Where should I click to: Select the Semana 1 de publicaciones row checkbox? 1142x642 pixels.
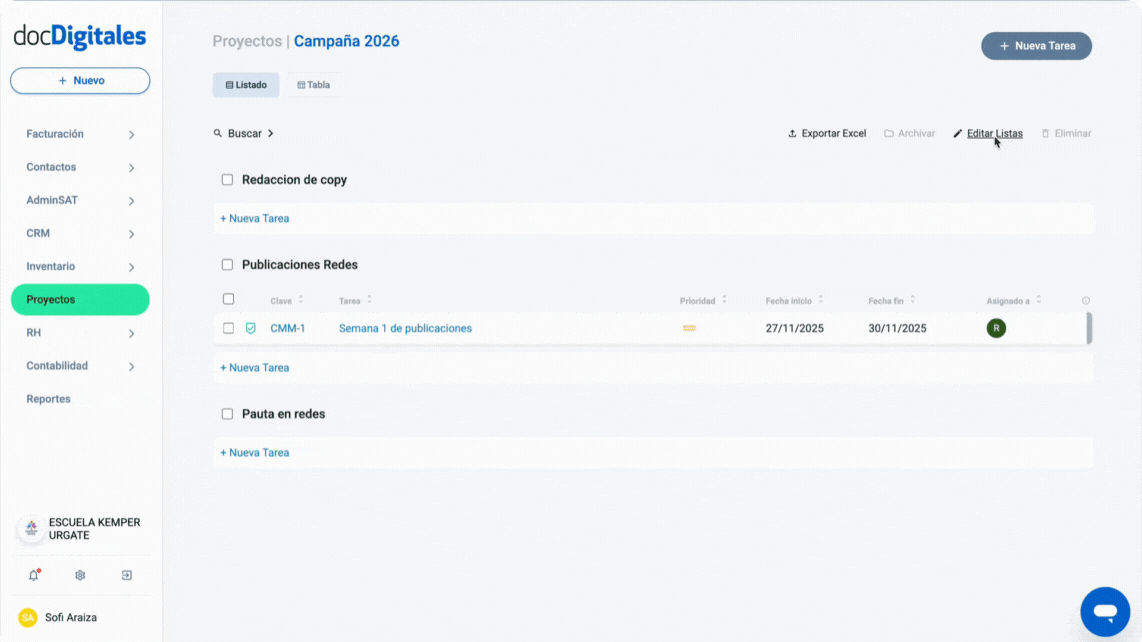pyautogui.click(x=228, y=327)
